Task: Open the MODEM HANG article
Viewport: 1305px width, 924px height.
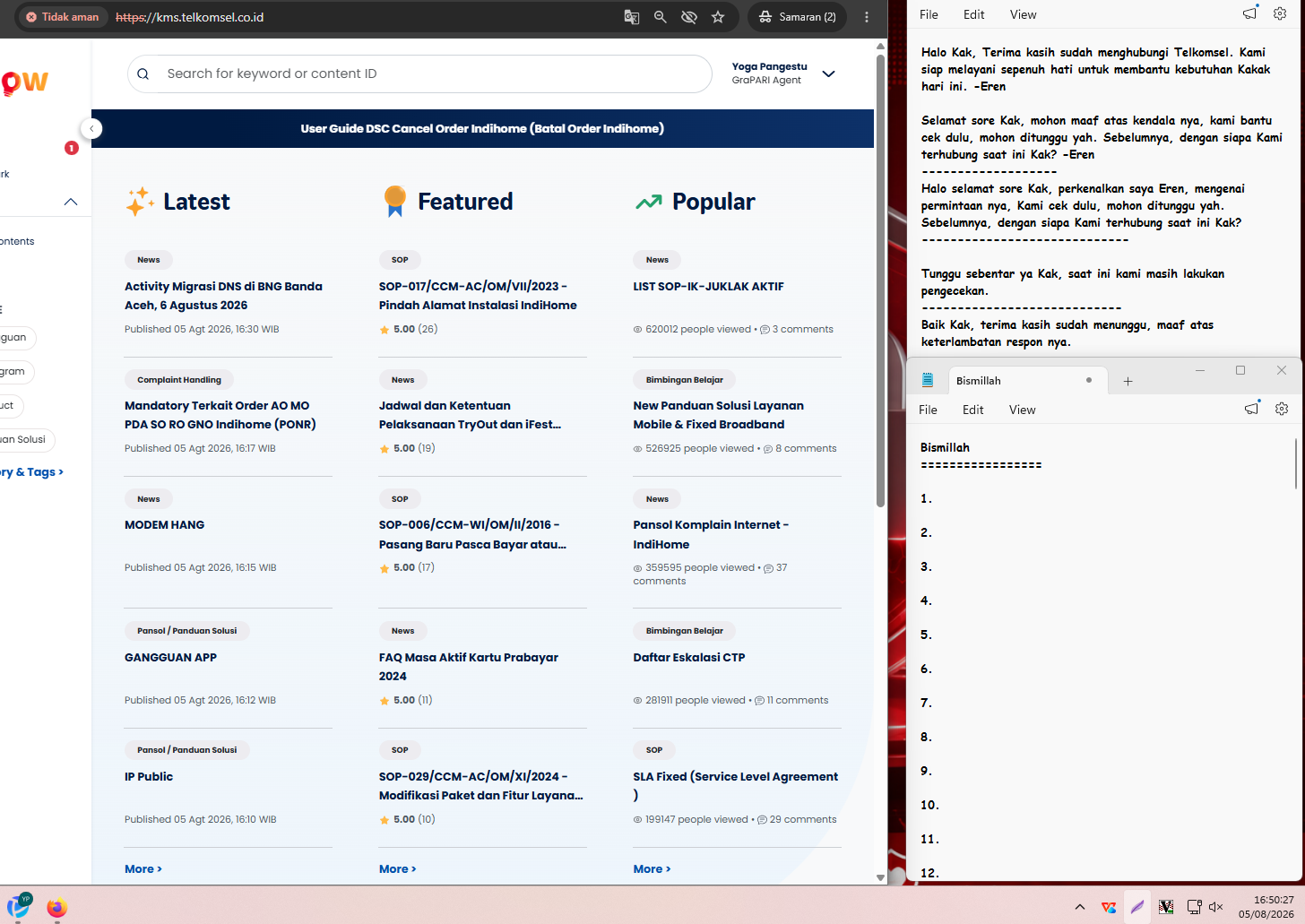Action: (x=165, y=525)
